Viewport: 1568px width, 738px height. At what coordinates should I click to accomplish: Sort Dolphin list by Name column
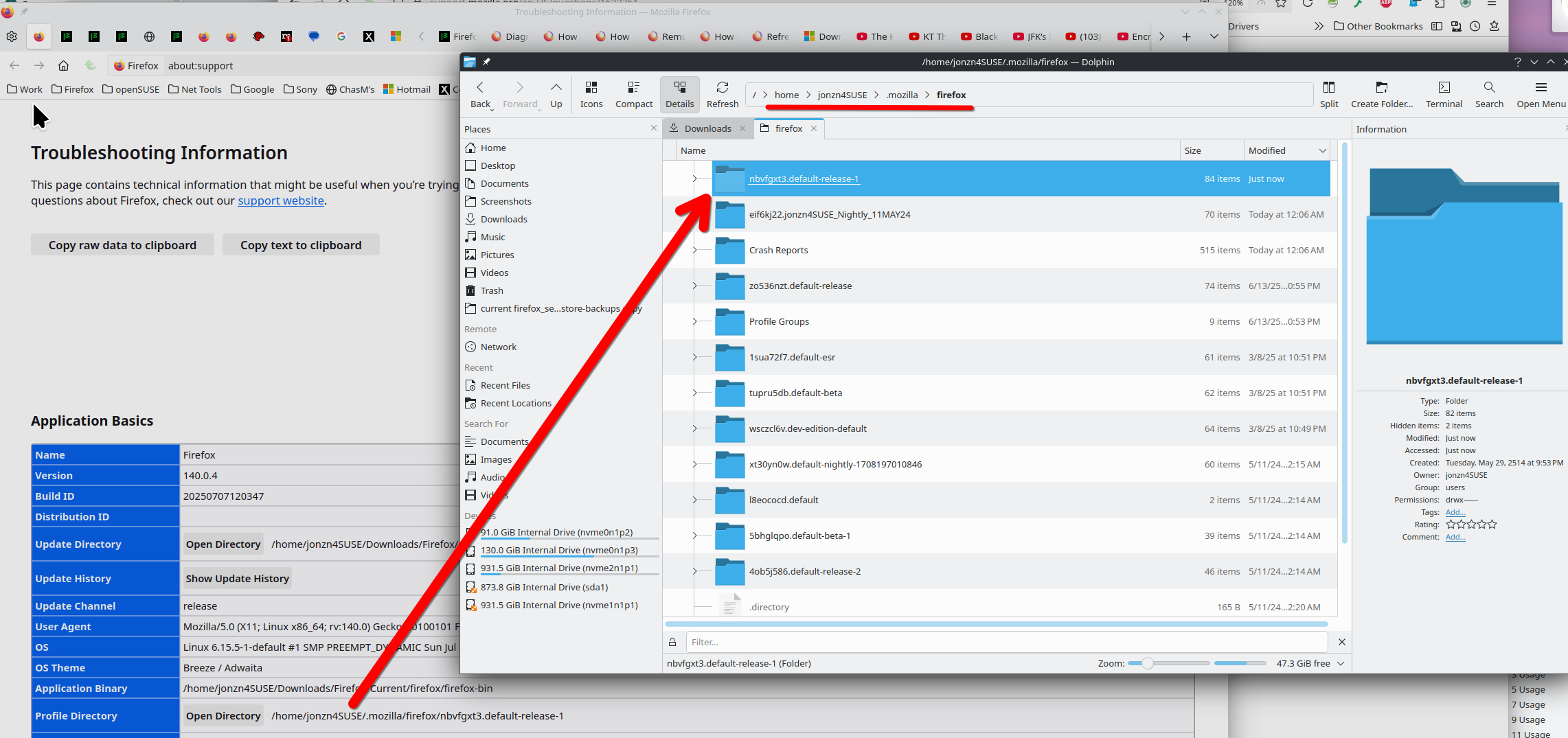coord(927,150)
